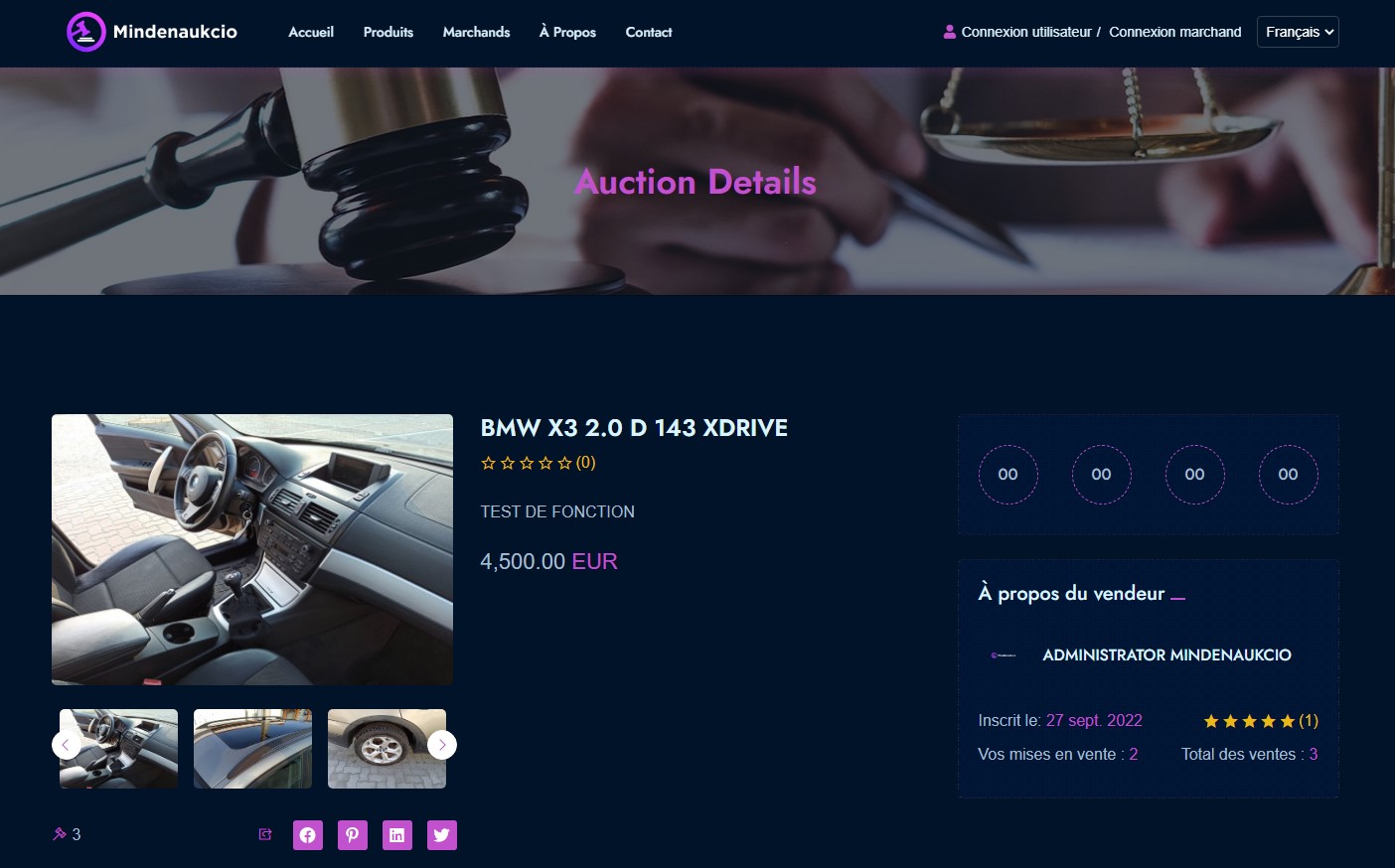Open the À Propos page
The image size is (1395, 868).
[567, 32]
